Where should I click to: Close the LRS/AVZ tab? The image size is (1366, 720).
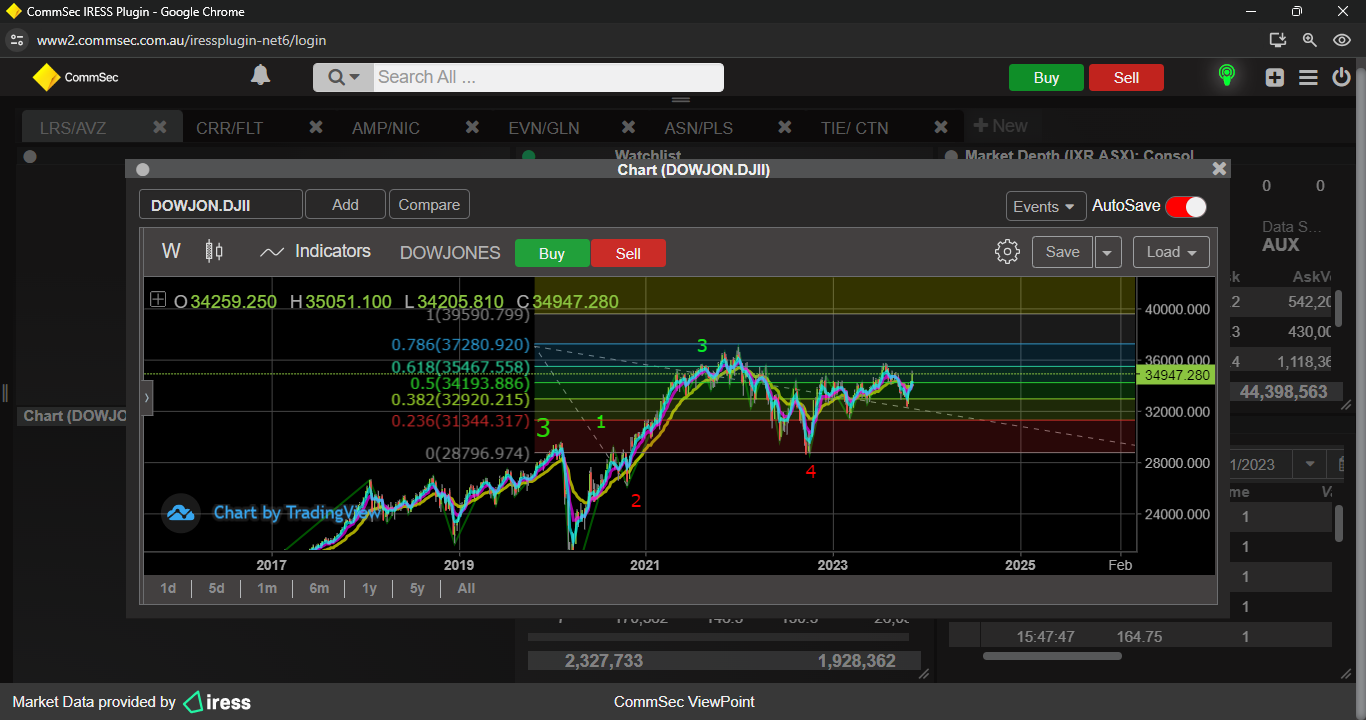click(x=160, y=127)
